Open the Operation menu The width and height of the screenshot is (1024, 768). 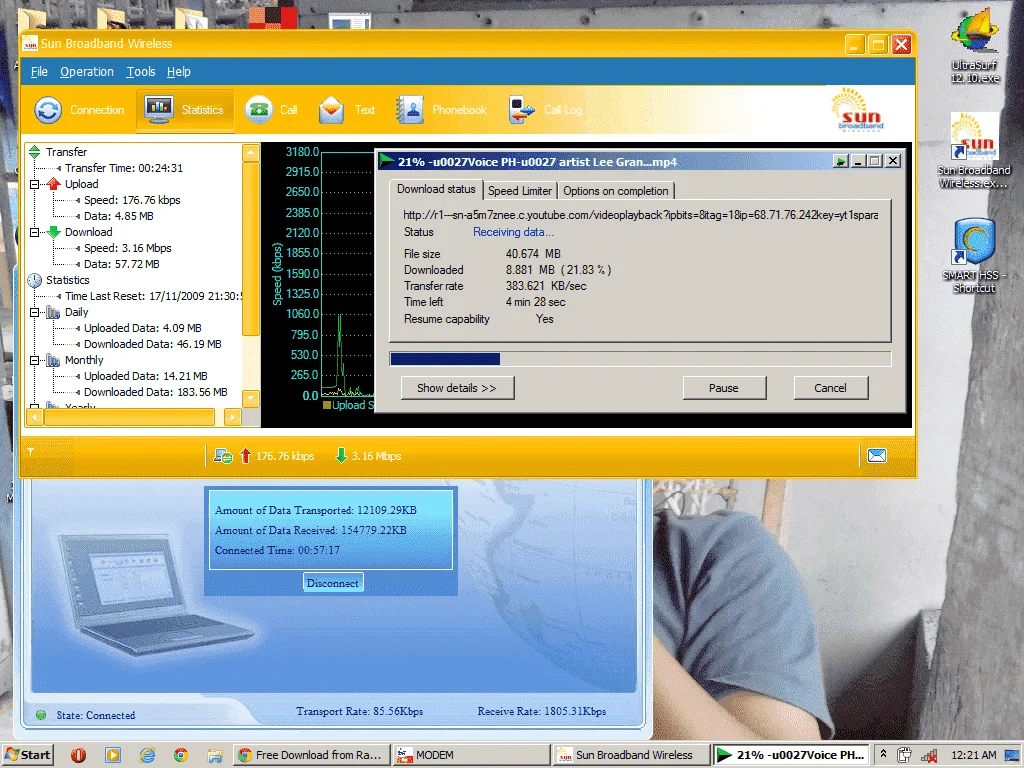(x=87, y=72)
